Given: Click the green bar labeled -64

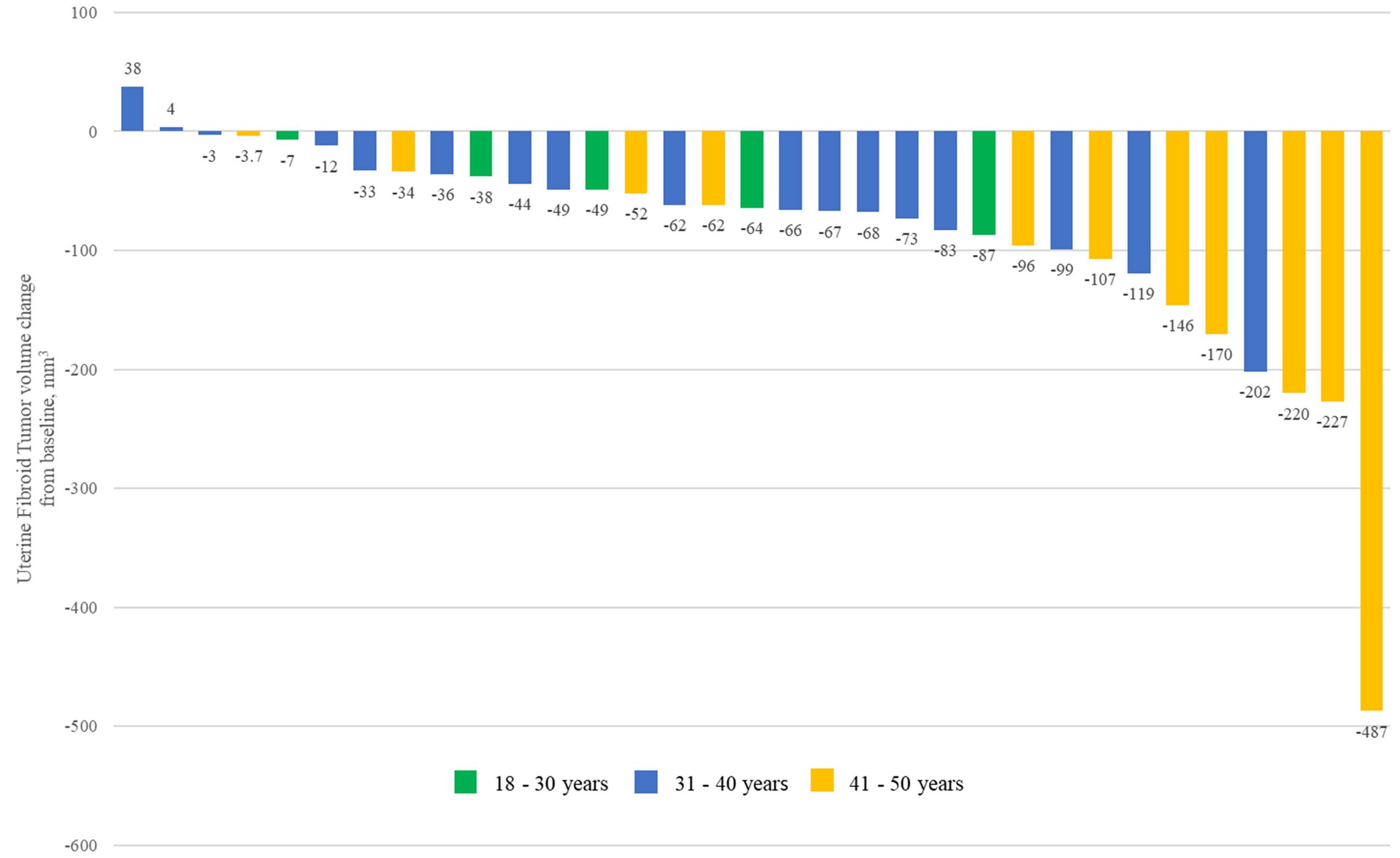Looking at the screenshot, I should pos(752,169).
